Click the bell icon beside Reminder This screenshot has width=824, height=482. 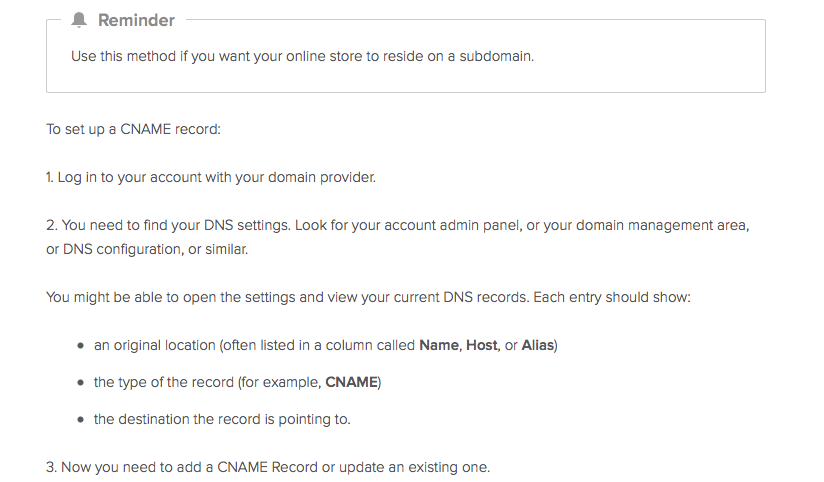click(x=81, y=20)
